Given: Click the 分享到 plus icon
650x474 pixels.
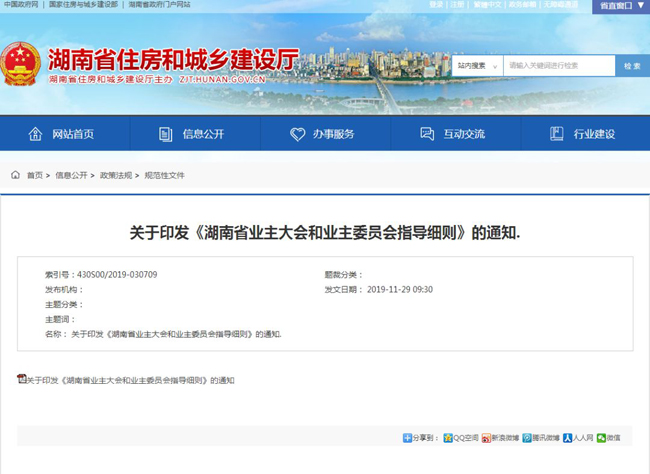Looking at the screenshot, I should 407,438.
